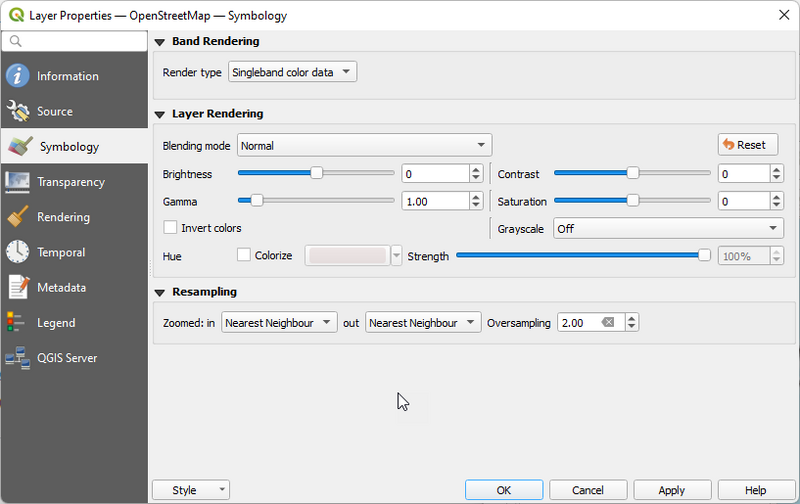Click the Cancel button
Screen dimensions: 800x504
(588, 490)
